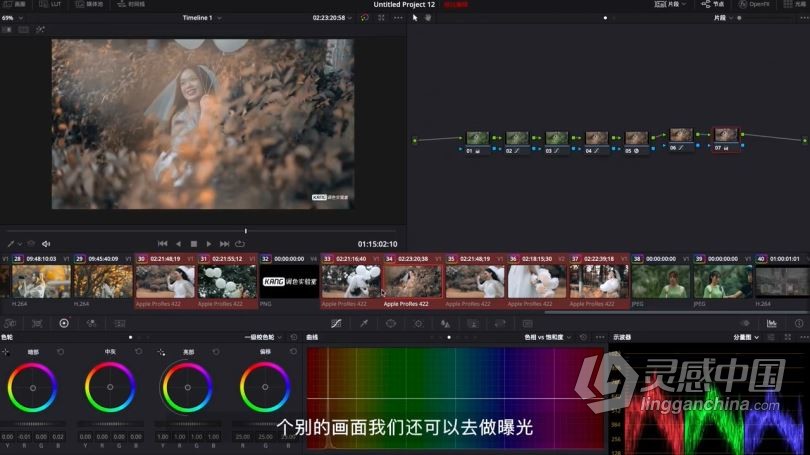The image size is (810, 455).
Task: Reset the Lift wheel
Action: point(60,352)
